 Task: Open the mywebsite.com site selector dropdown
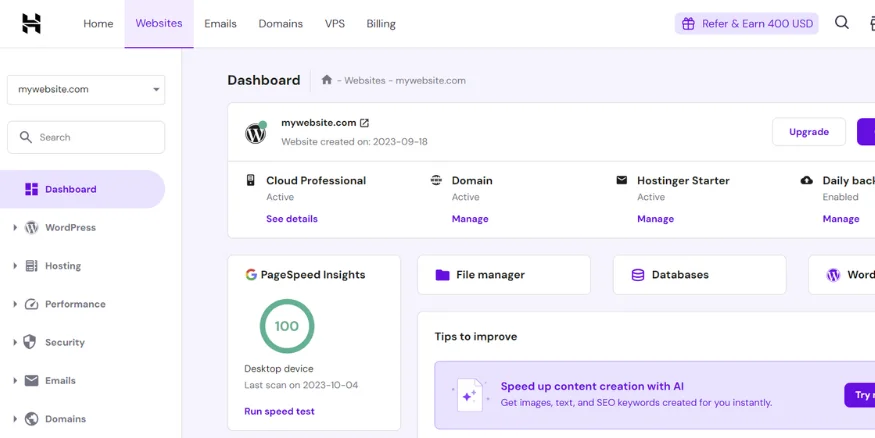click(86, 90)
